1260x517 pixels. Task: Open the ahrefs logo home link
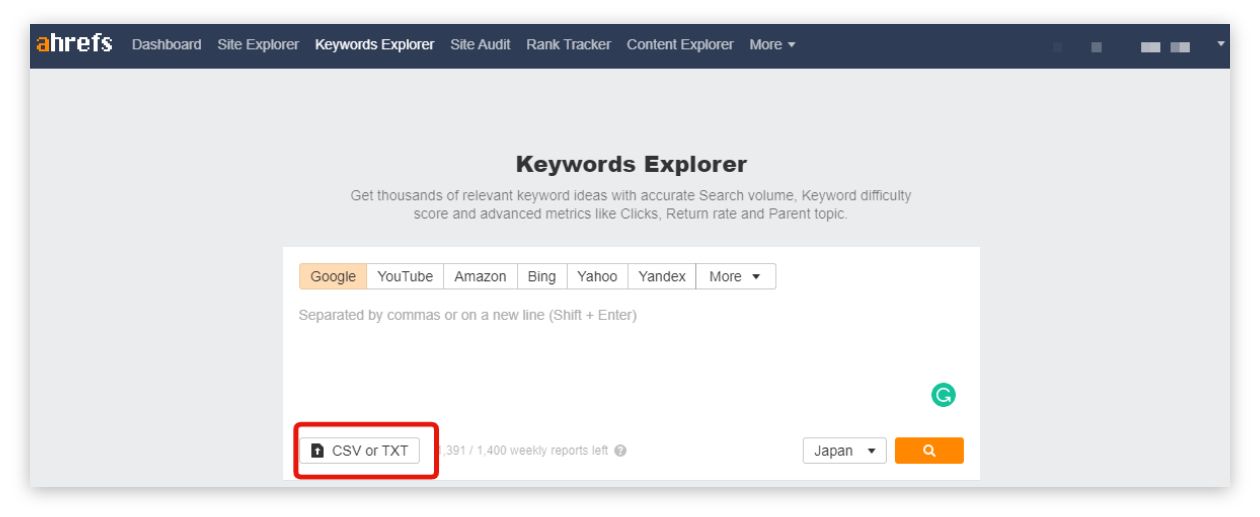tap(74, 45)
